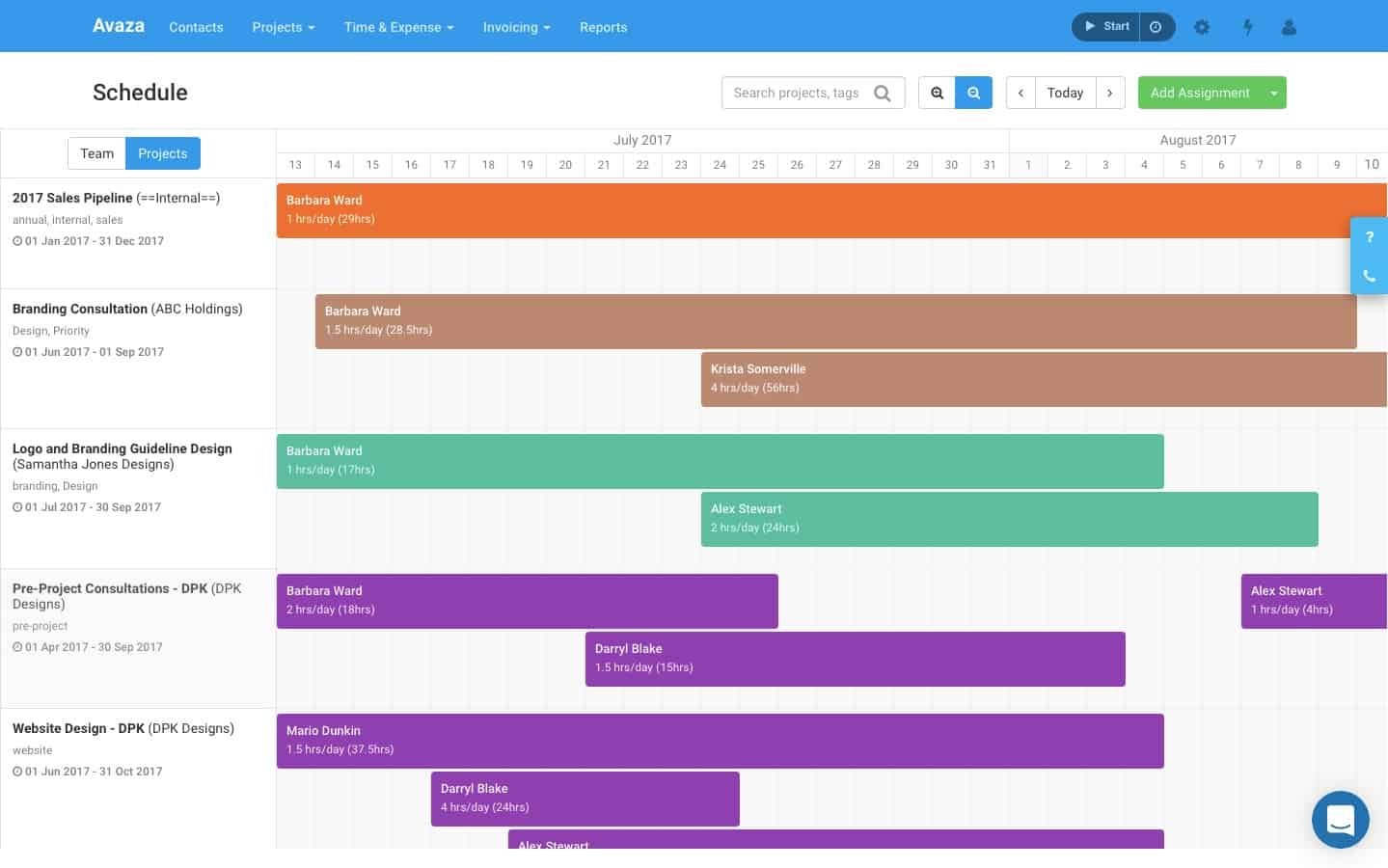
Task: Open the Add Assignment dropdown arrow
Action: pyautogui.click(x=1274, y=93)
